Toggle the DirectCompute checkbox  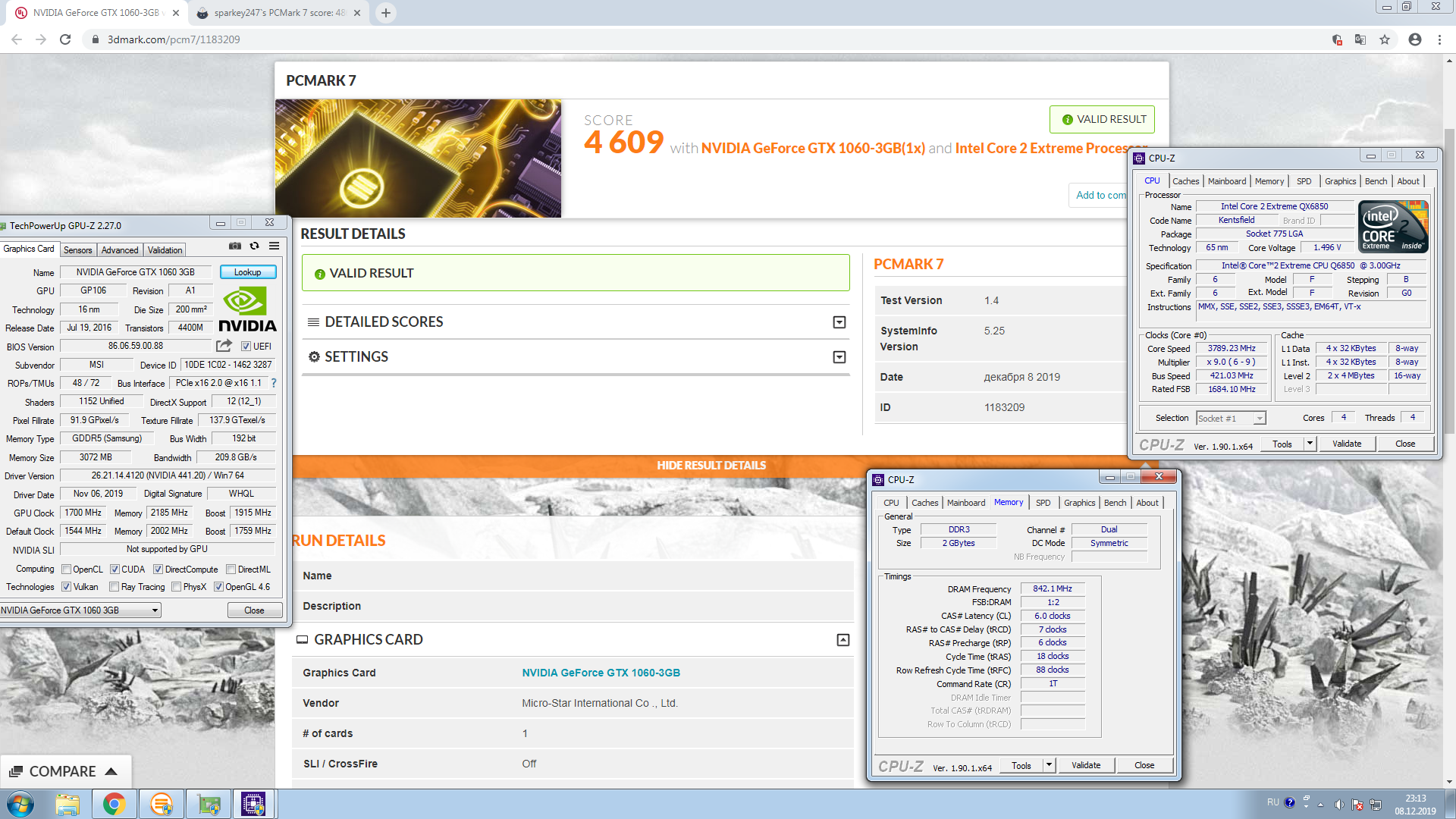[158, 570]
